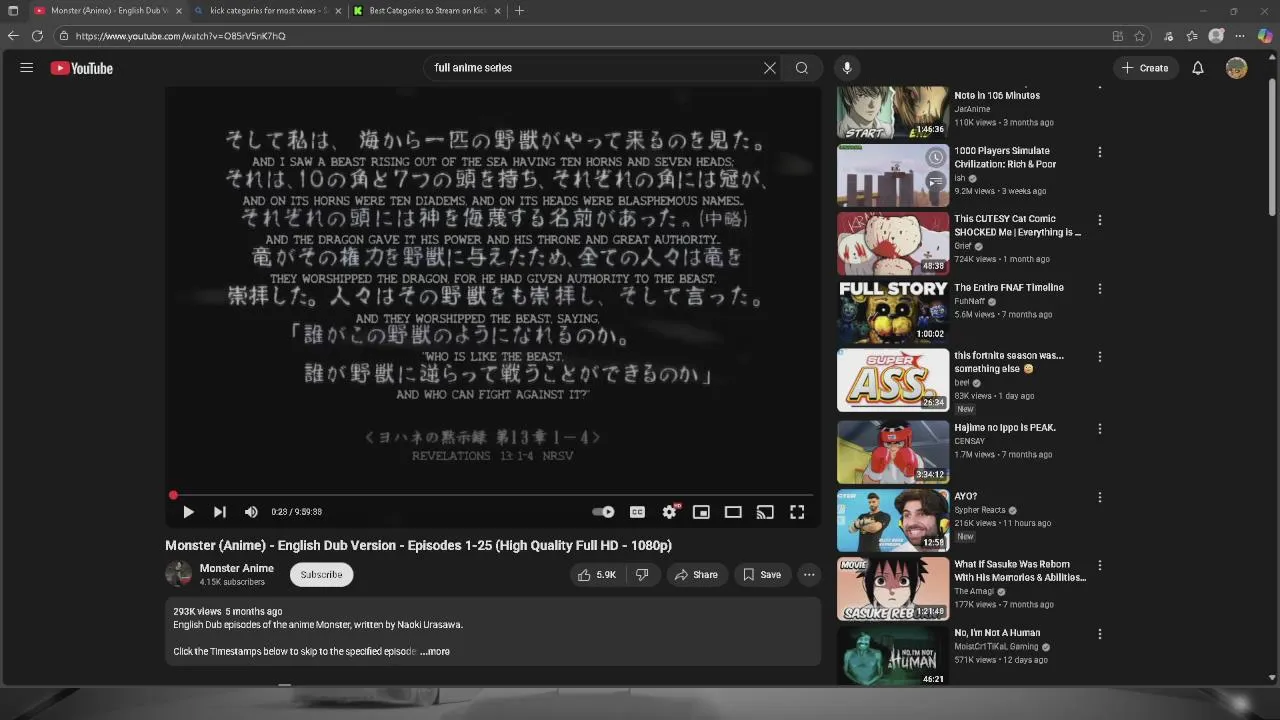Open The Entire FNAF Timeline thumbnail
Image resolution: width=1280 pixels, height=720 pixels.
pos(893,311)
